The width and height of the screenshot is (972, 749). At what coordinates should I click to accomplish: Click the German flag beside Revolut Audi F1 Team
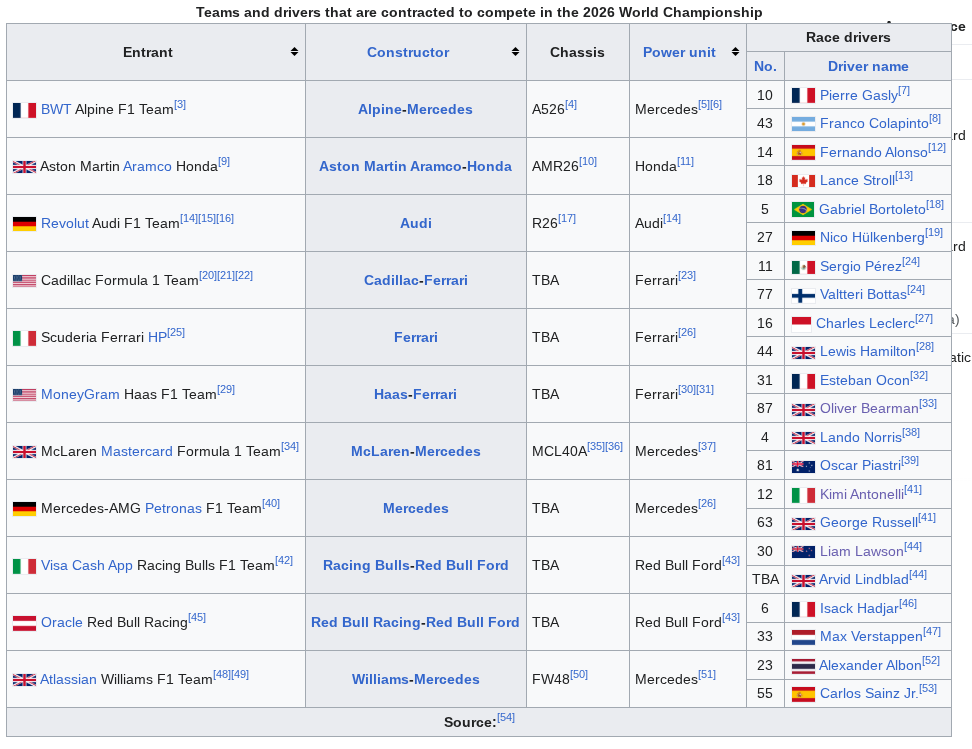click(24, 224)
